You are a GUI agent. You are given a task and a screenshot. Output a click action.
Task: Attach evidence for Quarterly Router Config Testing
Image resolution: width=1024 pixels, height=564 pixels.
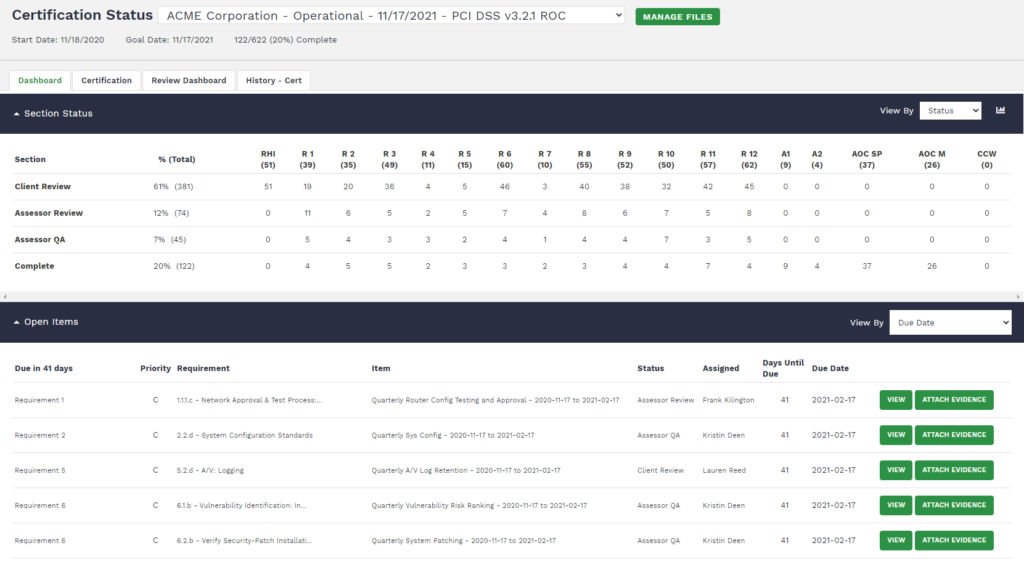[954, 400]
